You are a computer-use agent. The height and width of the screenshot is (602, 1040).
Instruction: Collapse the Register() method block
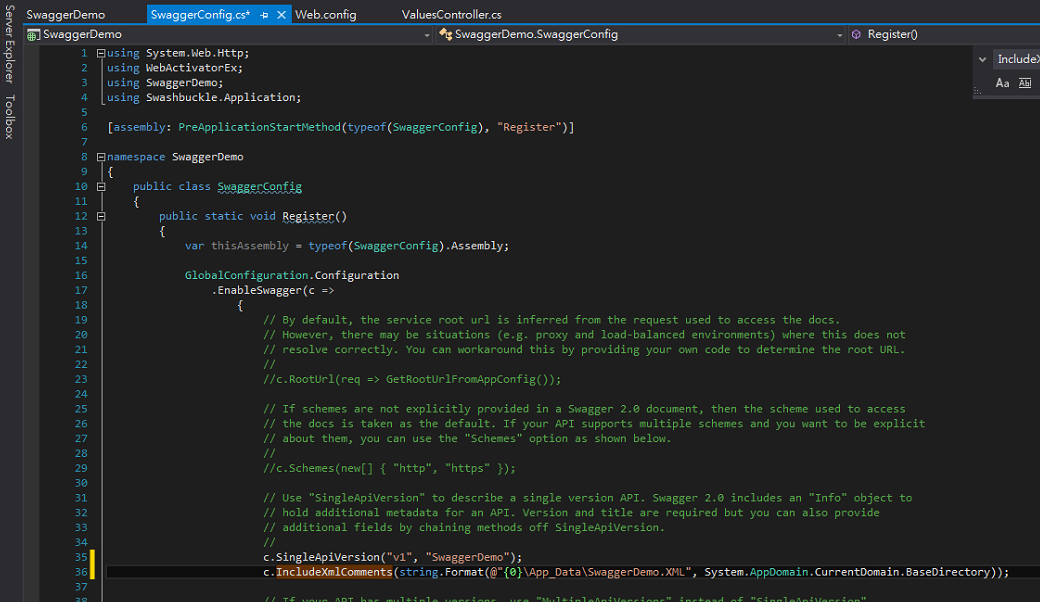(101, 216)
